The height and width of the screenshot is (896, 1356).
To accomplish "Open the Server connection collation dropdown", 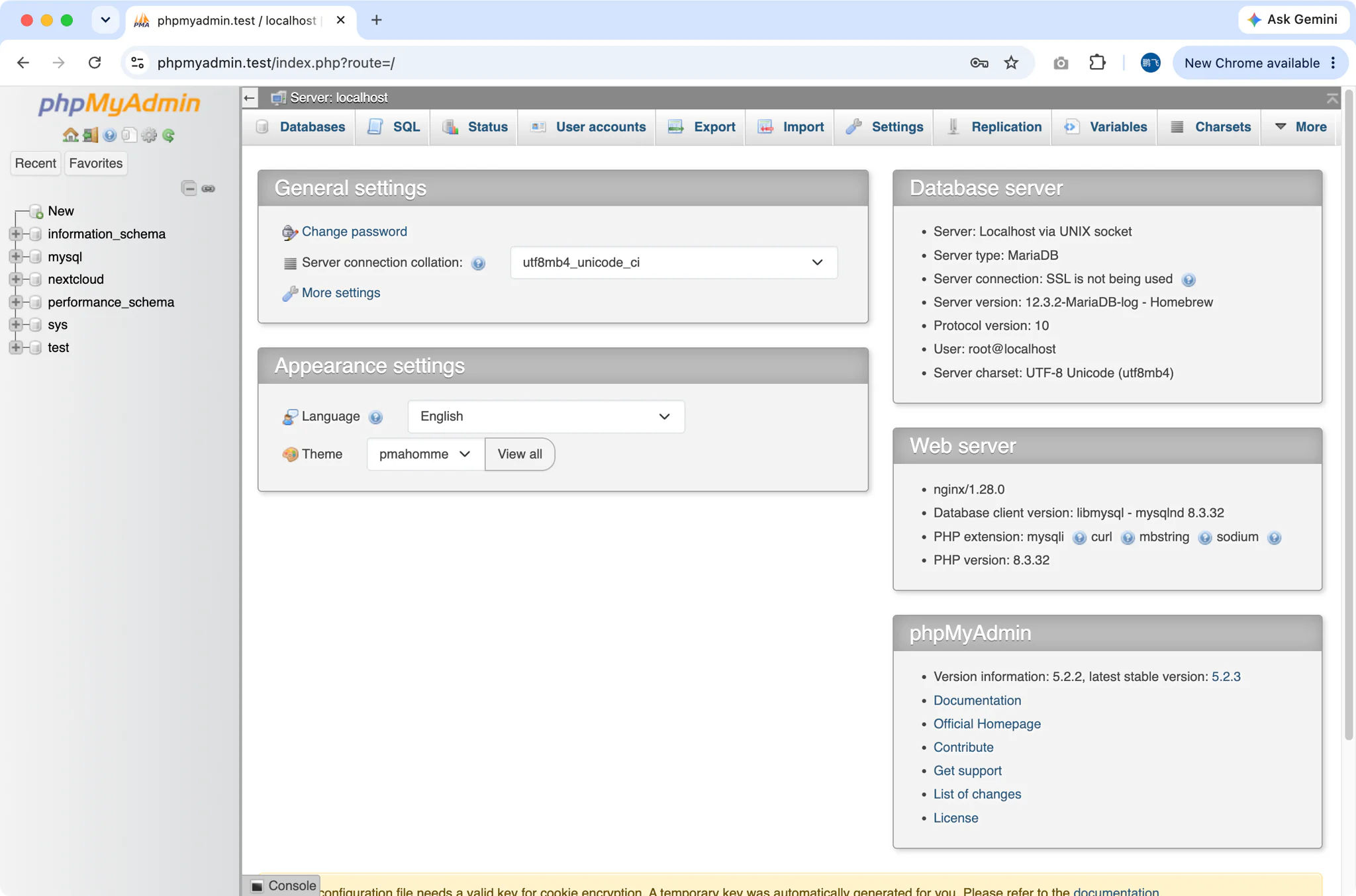I will pyautogui.click(x=673, y=263).
